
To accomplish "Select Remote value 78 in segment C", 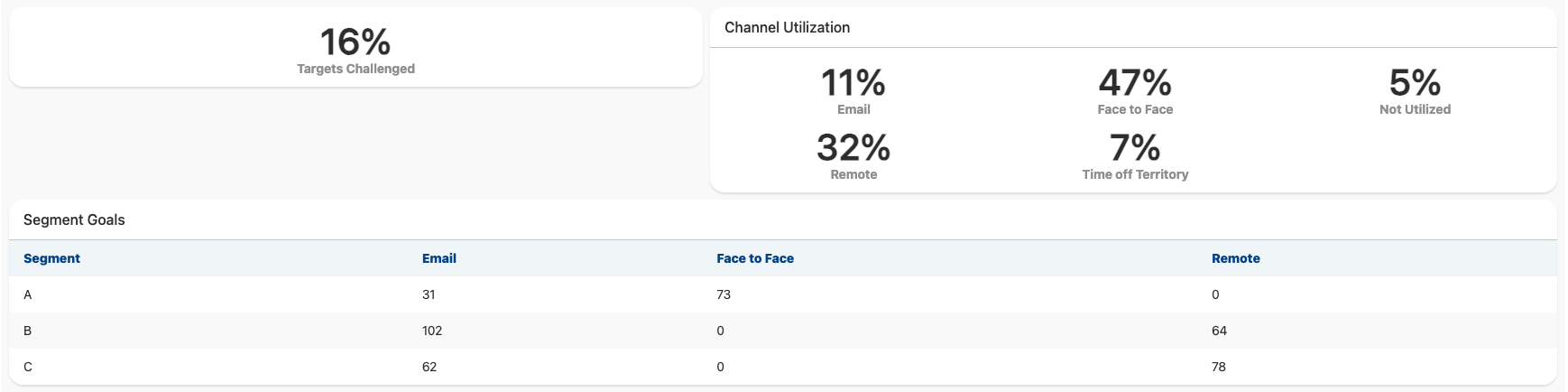I will 1219,367.
